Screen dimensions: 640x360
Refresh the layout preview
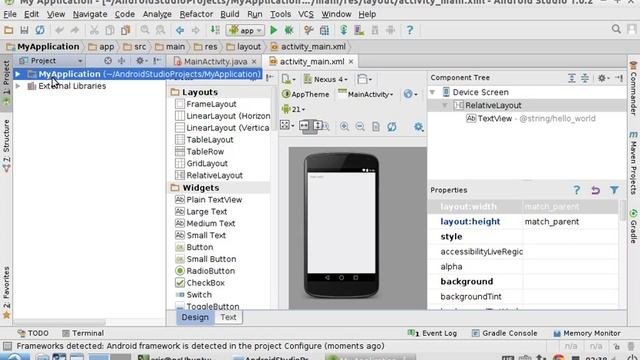point(392,127)
